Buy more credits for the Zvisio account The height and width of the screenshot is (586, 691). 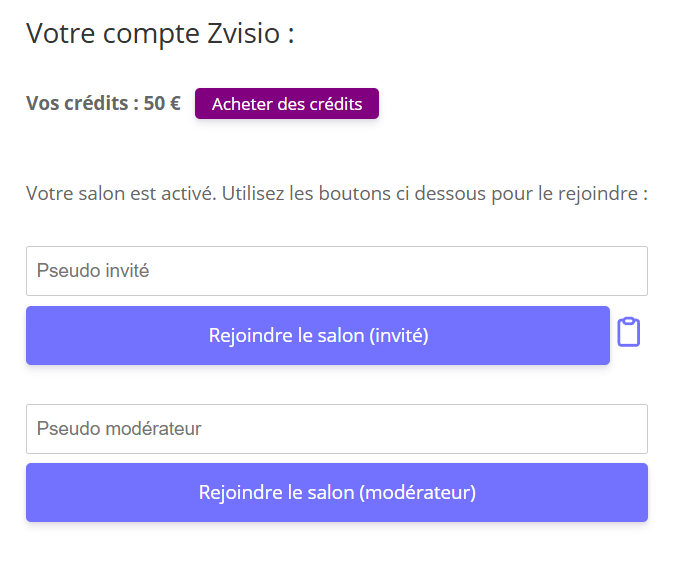287,104
